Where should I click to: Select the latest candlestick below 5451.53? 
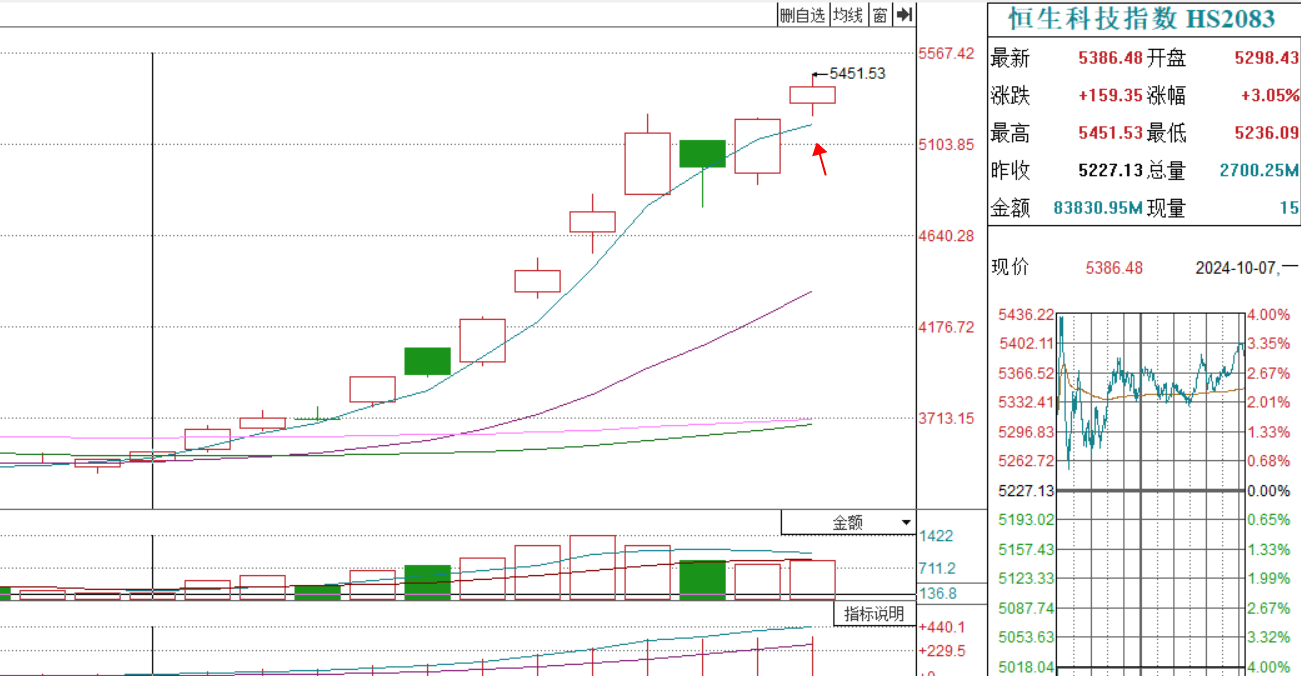[x=812, y=95]
